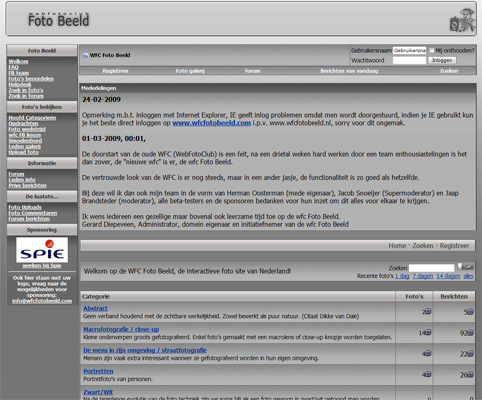Open Smoelenbord sidebar link

[x=25, y=141]
